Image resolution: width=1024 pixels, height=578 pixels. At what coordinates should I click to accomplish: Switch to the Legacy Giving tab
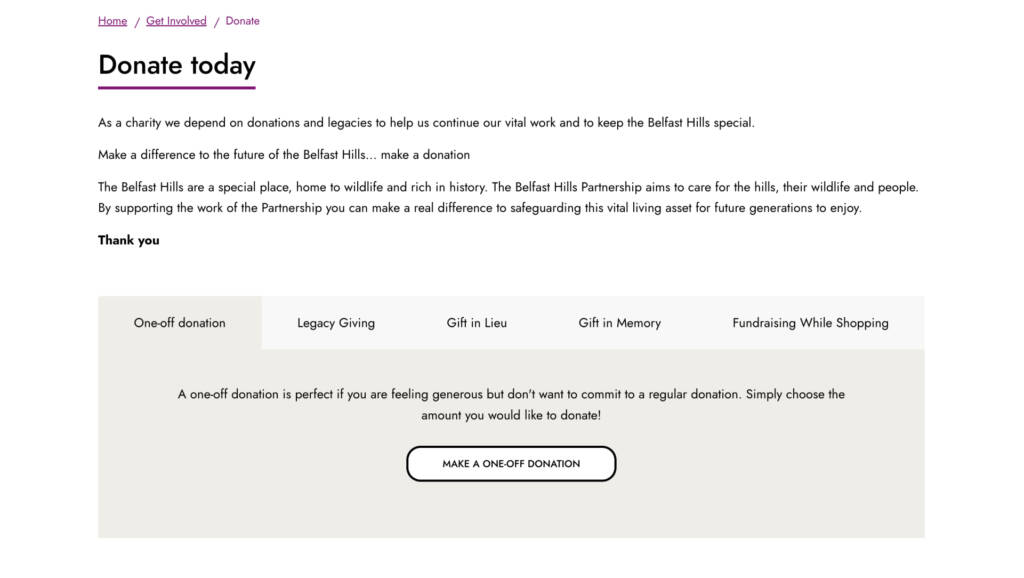(x=336, y=323)
